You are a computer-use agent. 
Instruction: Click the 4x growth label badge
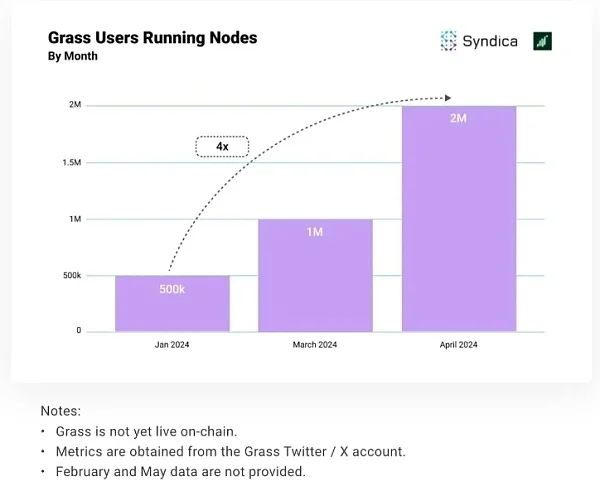point(222,146)
